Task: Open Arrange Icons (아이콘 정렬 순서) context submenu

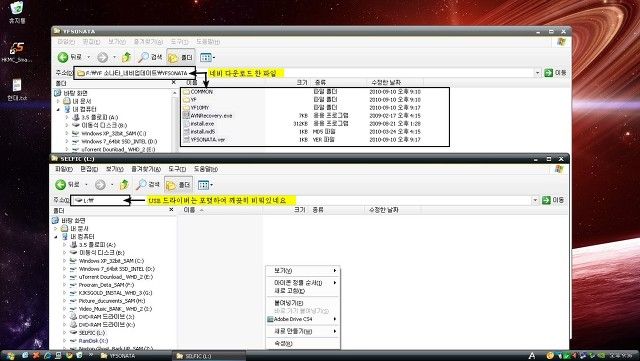Action: 303,283
